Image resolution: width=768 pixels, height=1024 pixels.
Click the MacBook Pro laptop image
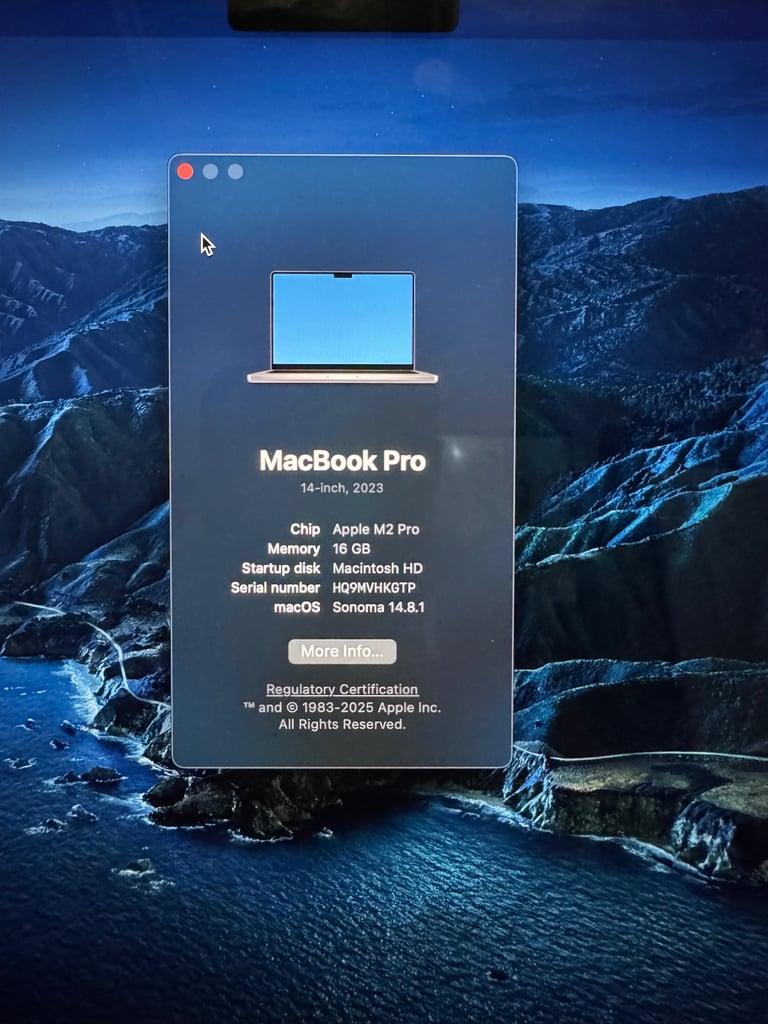pyautogui.click(x=342, y=327)
